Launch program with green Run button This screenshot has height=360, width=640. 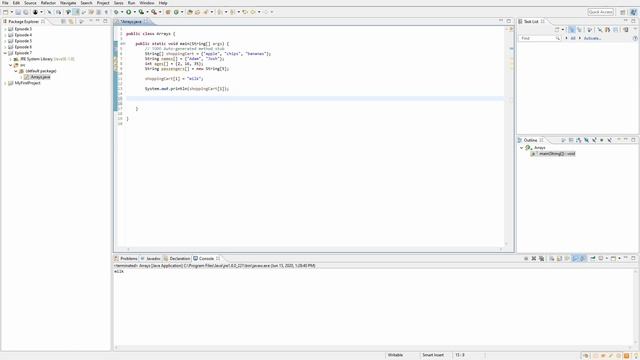coord(129,12)
